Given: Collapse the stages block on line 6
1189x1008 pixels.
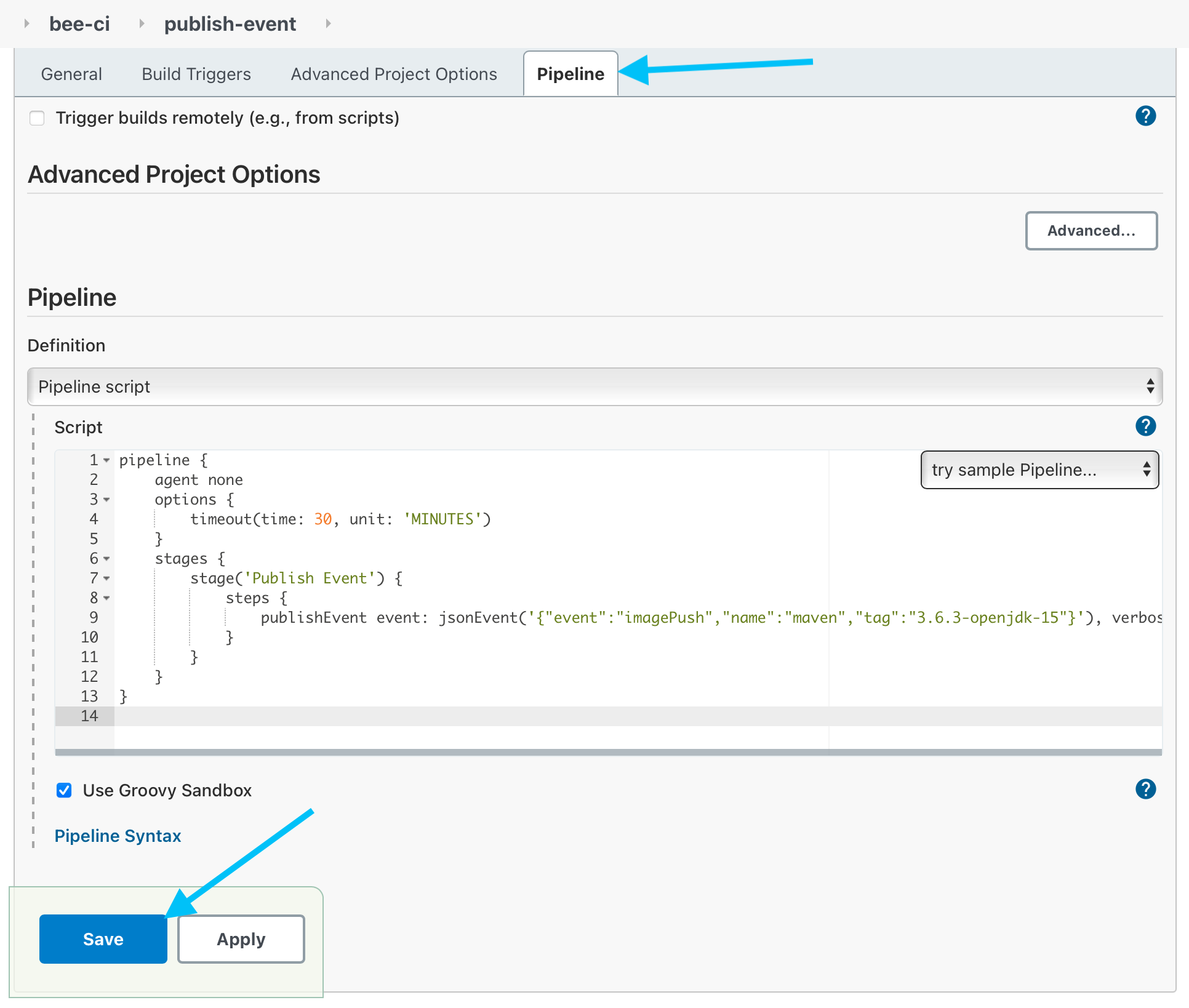Looking at the screenshot, I should tap(106, 559).
